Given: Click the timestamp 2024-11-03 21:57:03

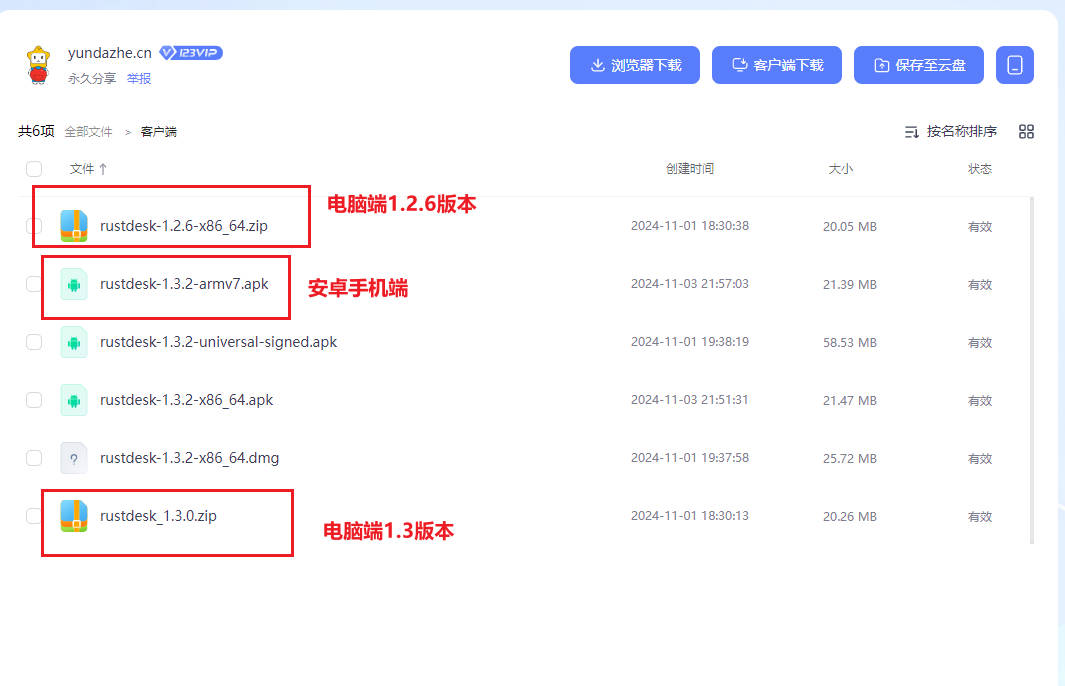Looking at the screenshot, I should coord(689,284).
